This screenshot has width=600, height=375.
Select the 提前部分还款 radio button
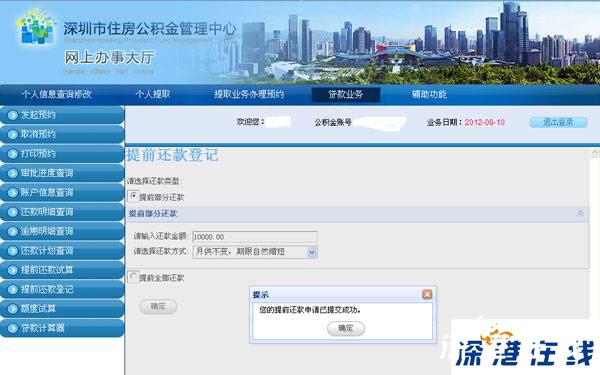pos(133,196)
